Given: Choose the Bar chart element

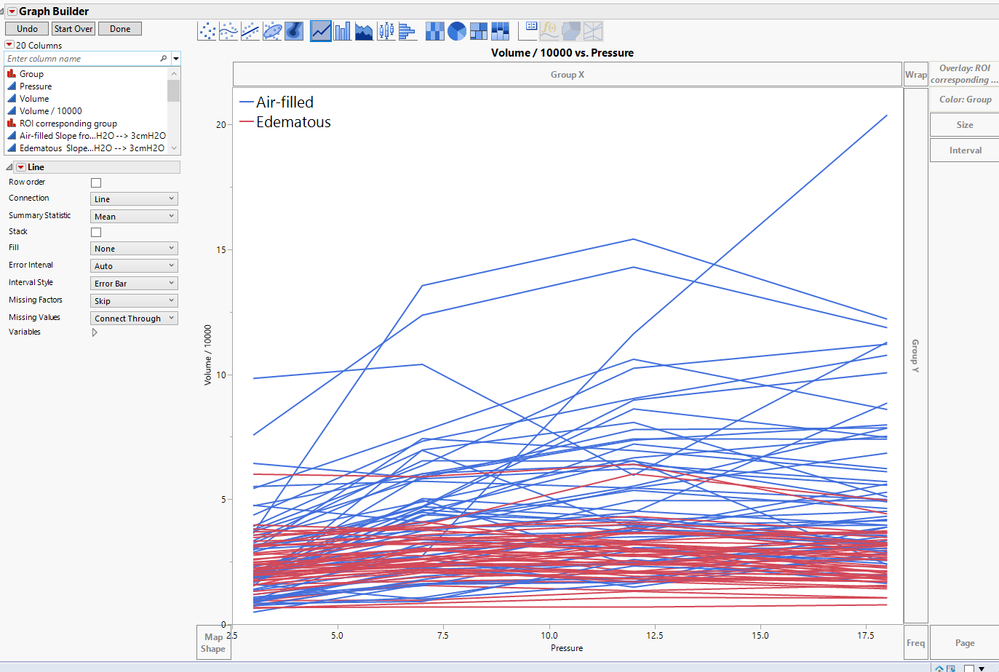Looking at the screenshot, I should click(x=343, y=31).
